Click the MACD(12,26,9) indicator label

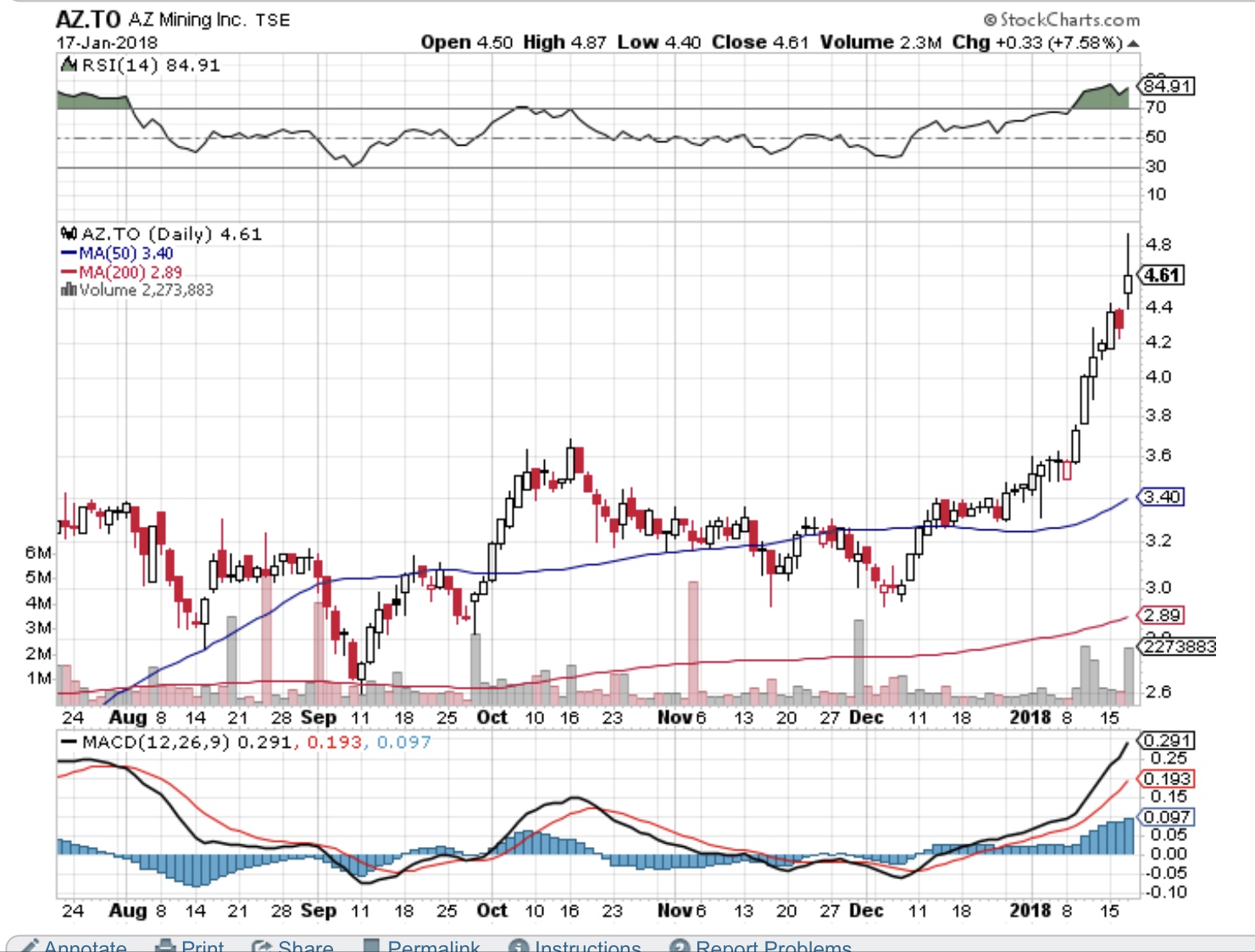pos(156,743)
